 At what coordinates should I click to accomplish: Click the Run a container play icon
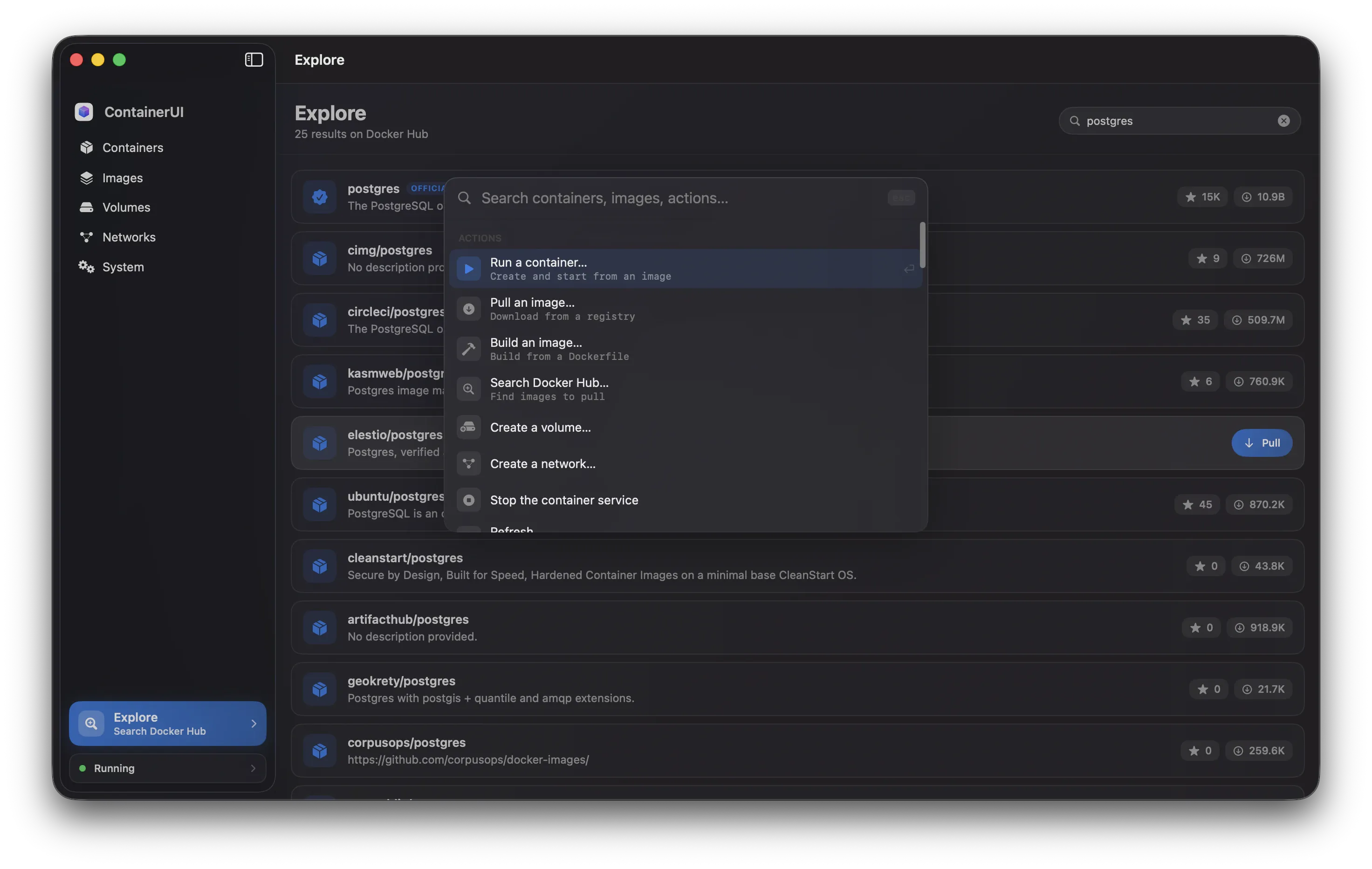(x=469, y=269)
